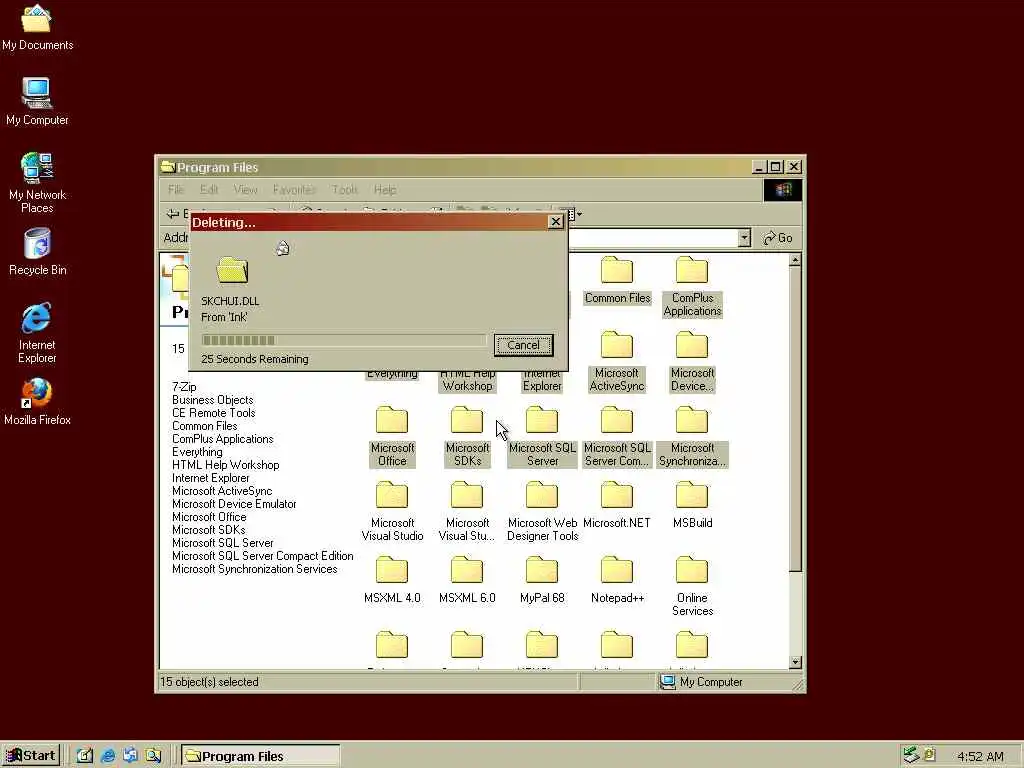
Task: Select the Microsoft Device folder
Action: click(692, 361)
